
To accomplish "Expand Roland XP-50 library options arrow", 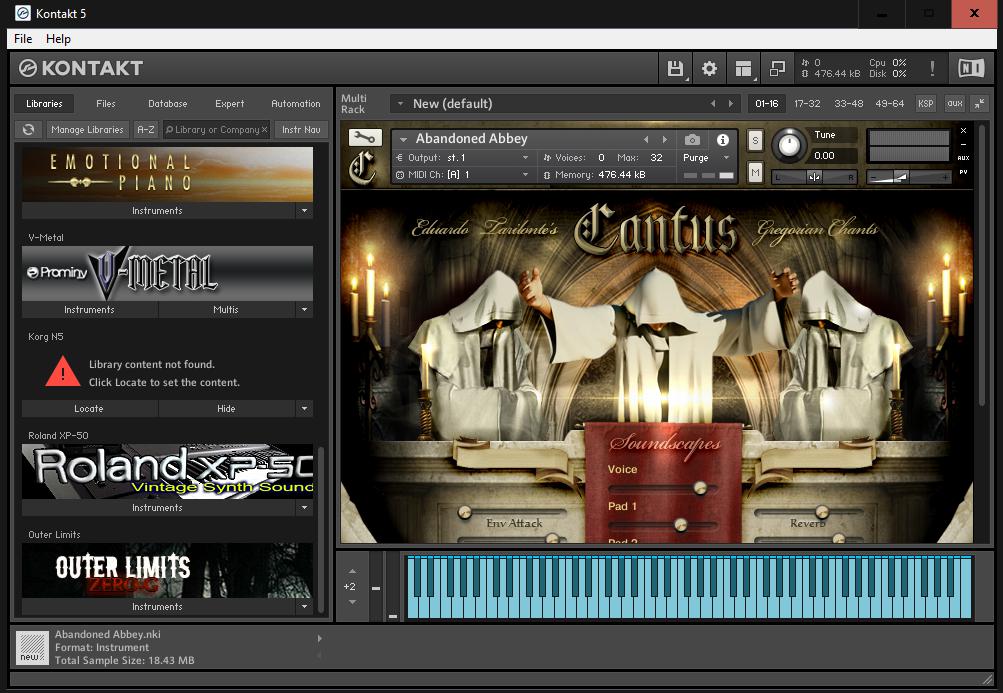I will [304, 507].
